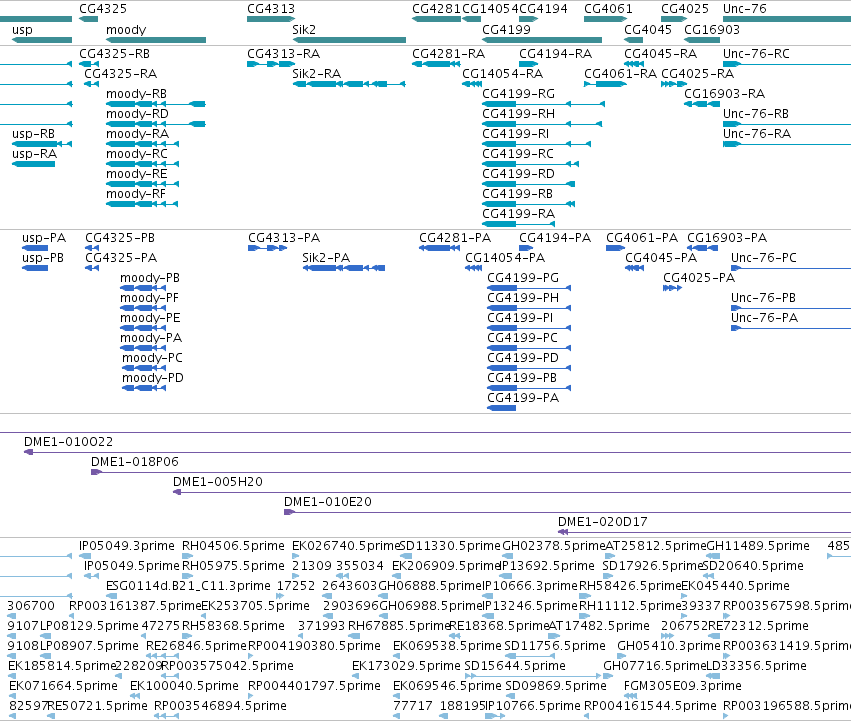This screenshot has height=721, width=851.
Task: Click the CG4045-RA transcript label
Action: point(661,54)
